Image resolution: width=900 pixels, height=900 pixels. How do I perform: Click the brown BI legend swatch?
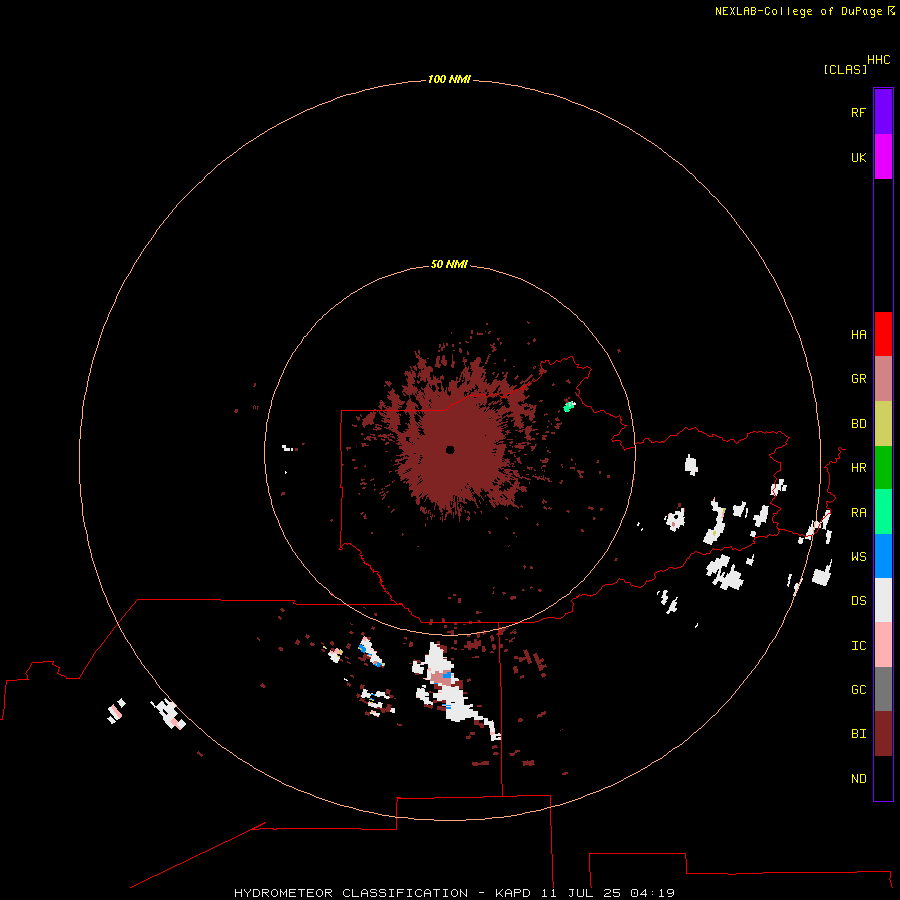pyautogui.click(x=883, y=734)
